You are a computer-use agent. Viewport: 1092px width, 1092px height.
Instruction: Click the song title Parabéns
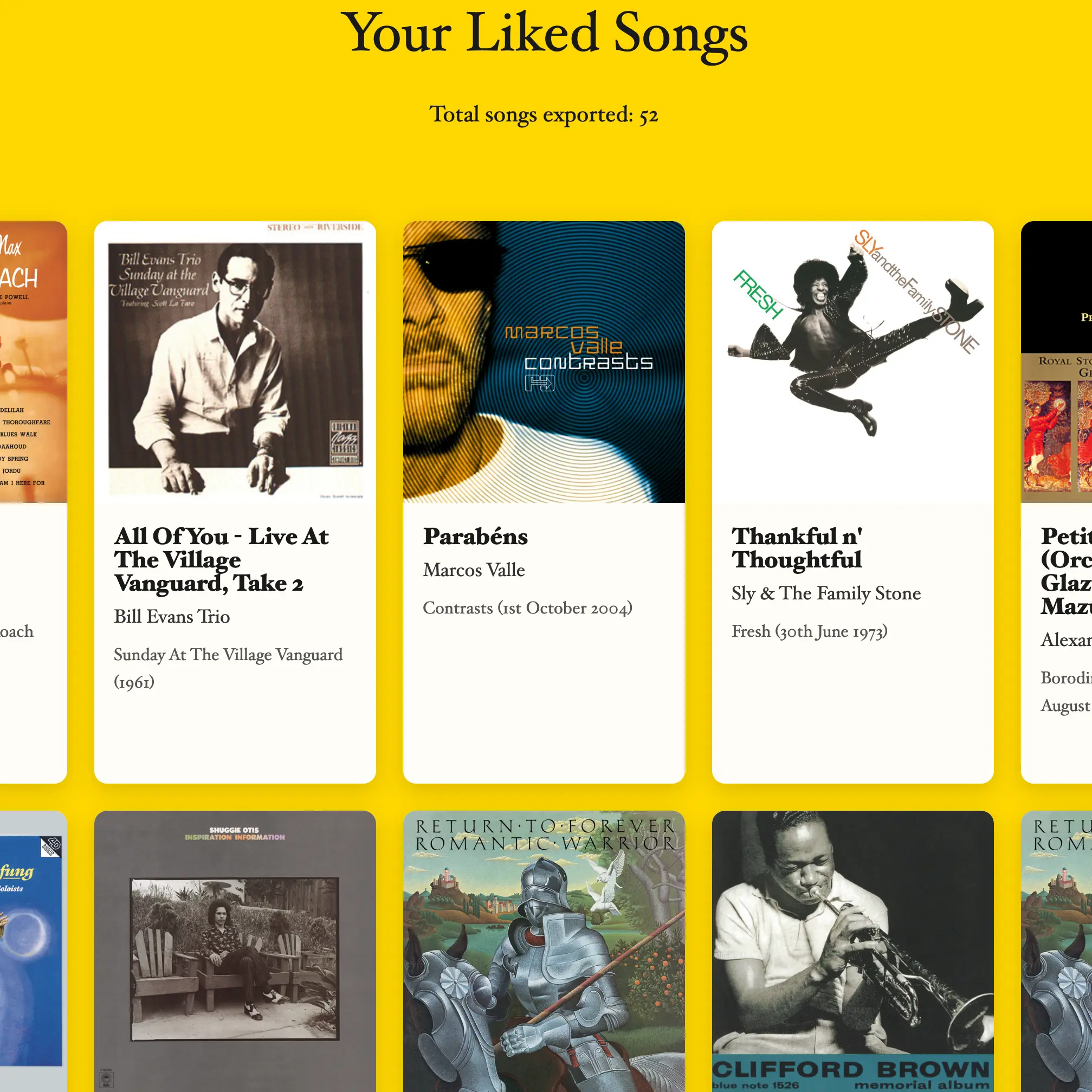pos(475,537)
